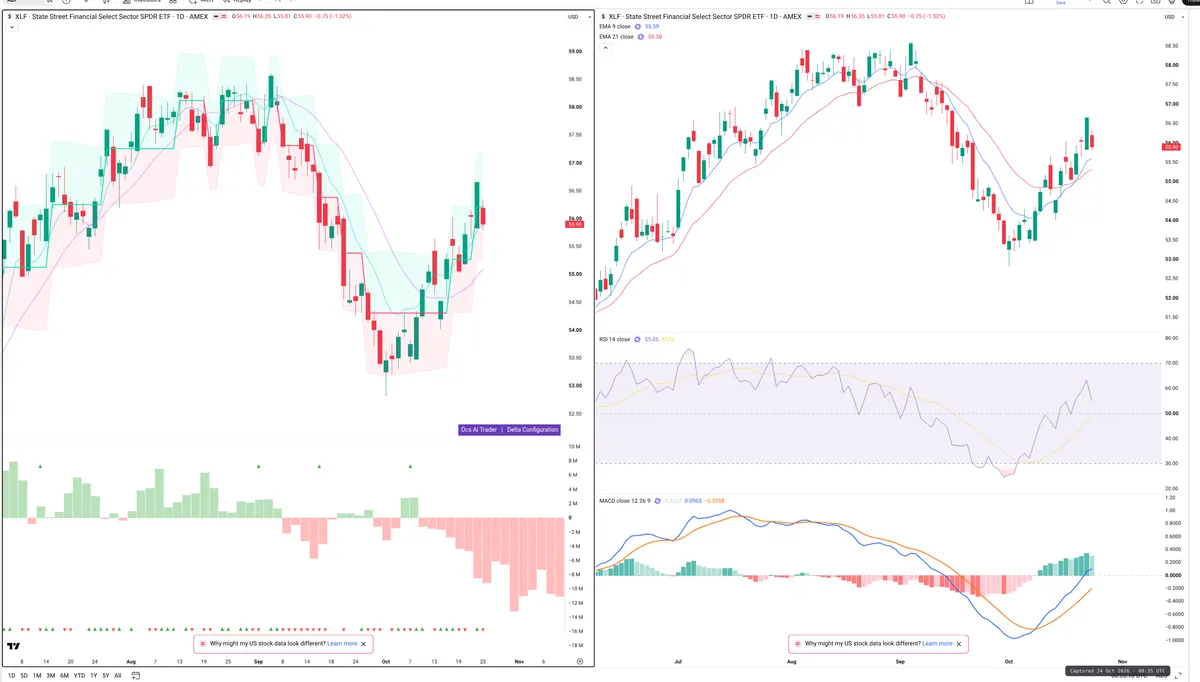Follow Learn more link in left chart notice
The height and width of the screenshot is (682, 1200).
point(342,644)
